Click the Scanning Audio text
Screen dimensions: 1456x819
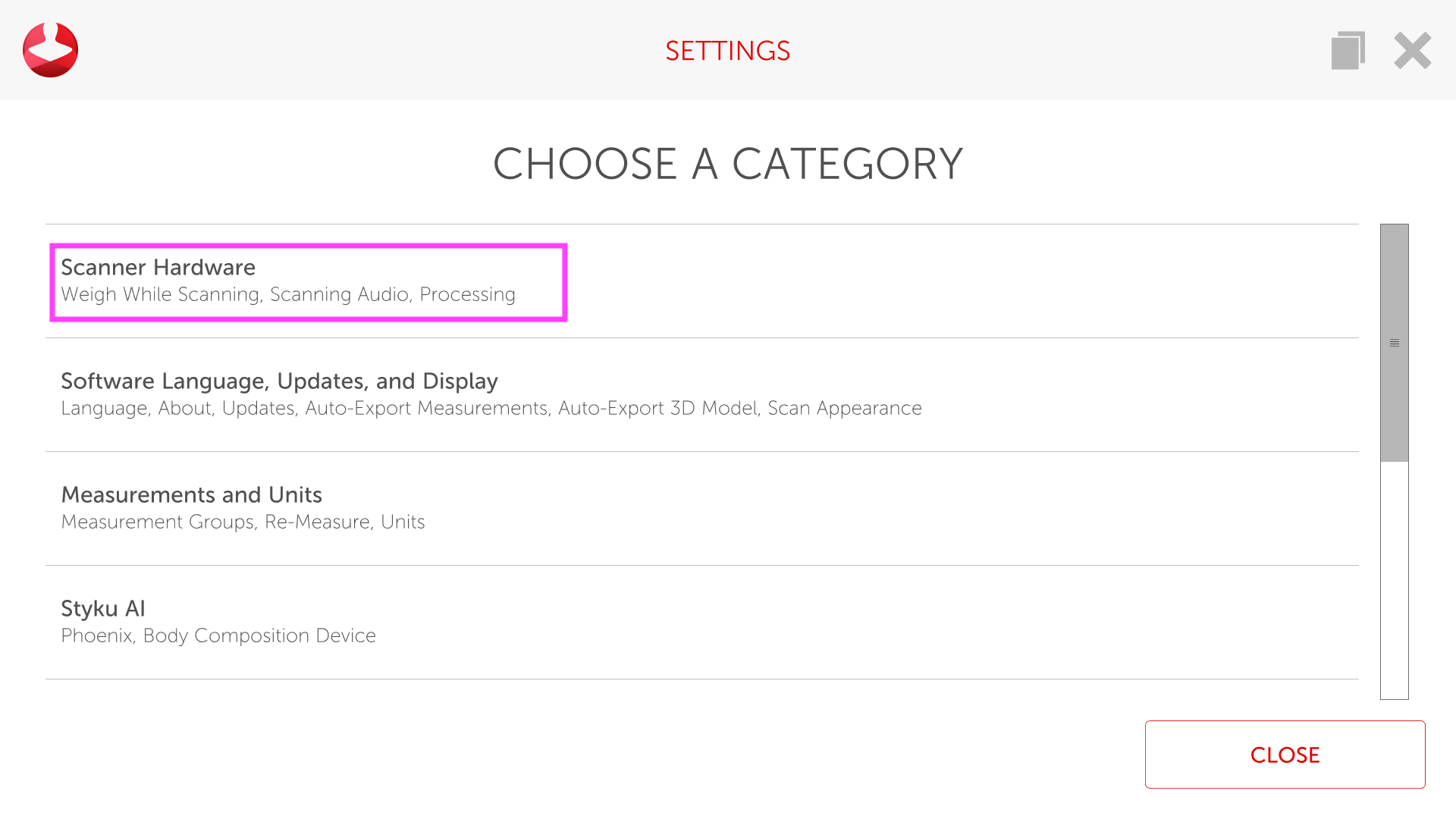point(339,295)
